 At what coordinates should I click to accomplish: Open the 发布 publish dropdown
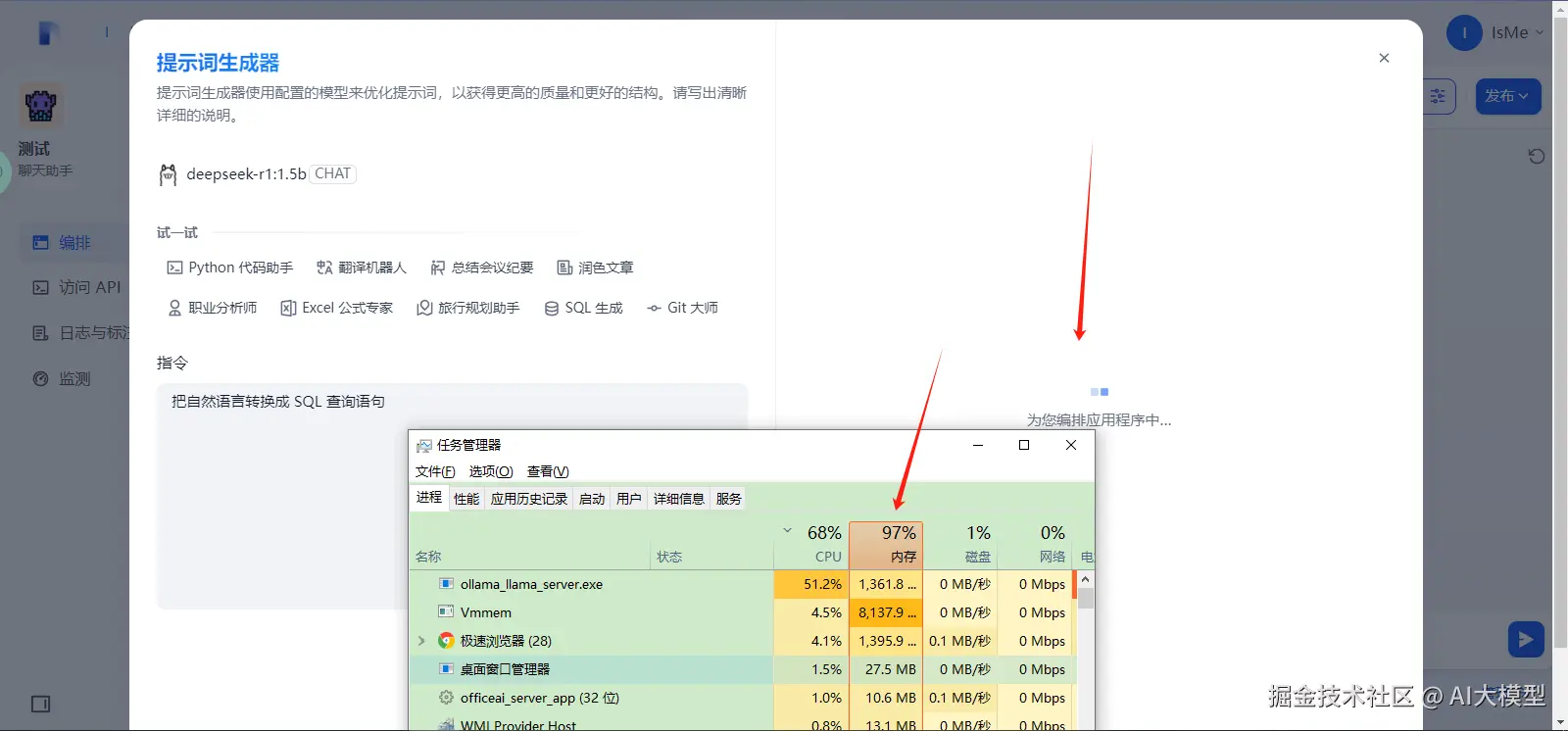point(1508,96)
